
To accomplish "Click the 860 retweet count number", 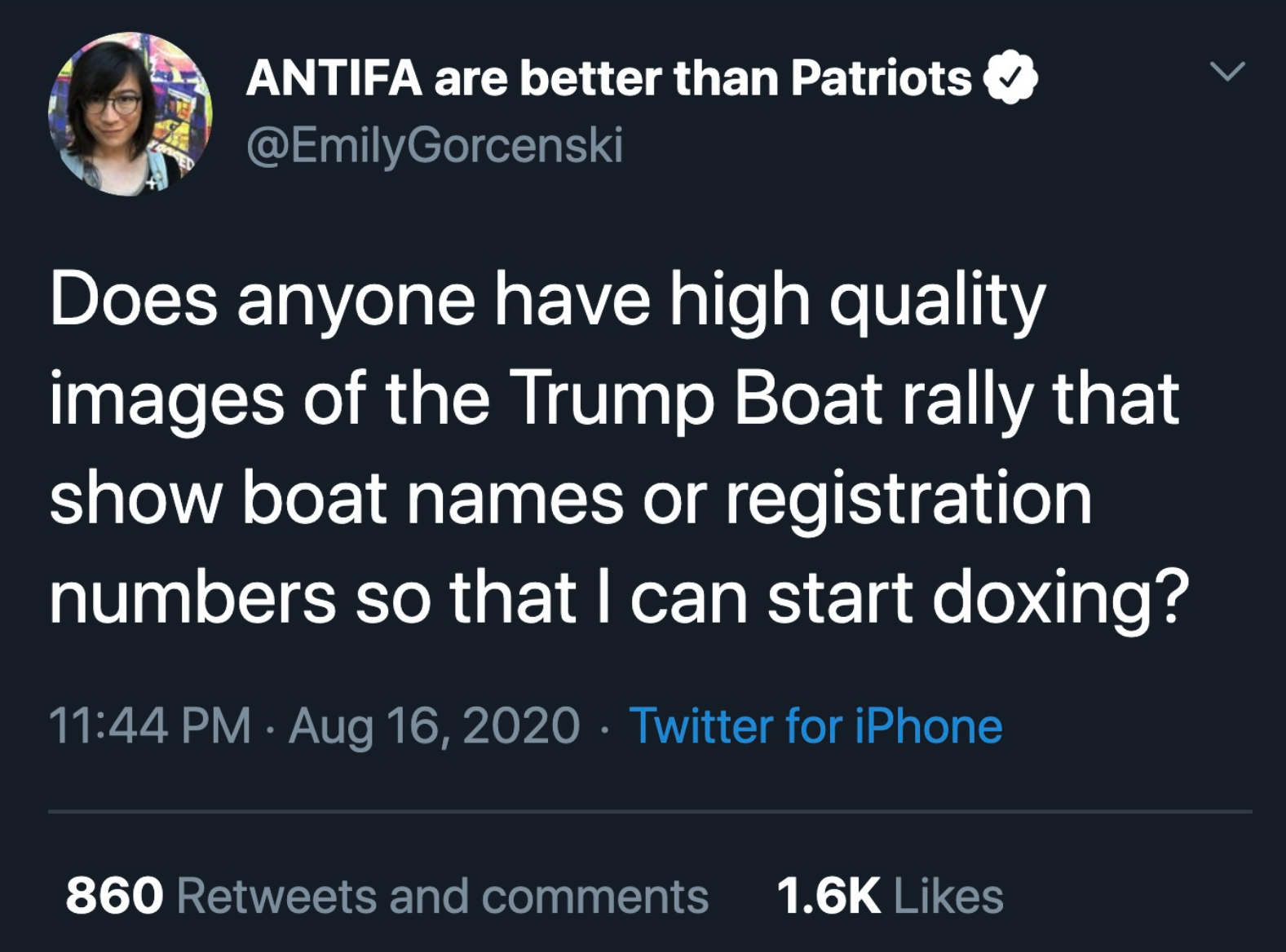I will [x=114, y=897].
